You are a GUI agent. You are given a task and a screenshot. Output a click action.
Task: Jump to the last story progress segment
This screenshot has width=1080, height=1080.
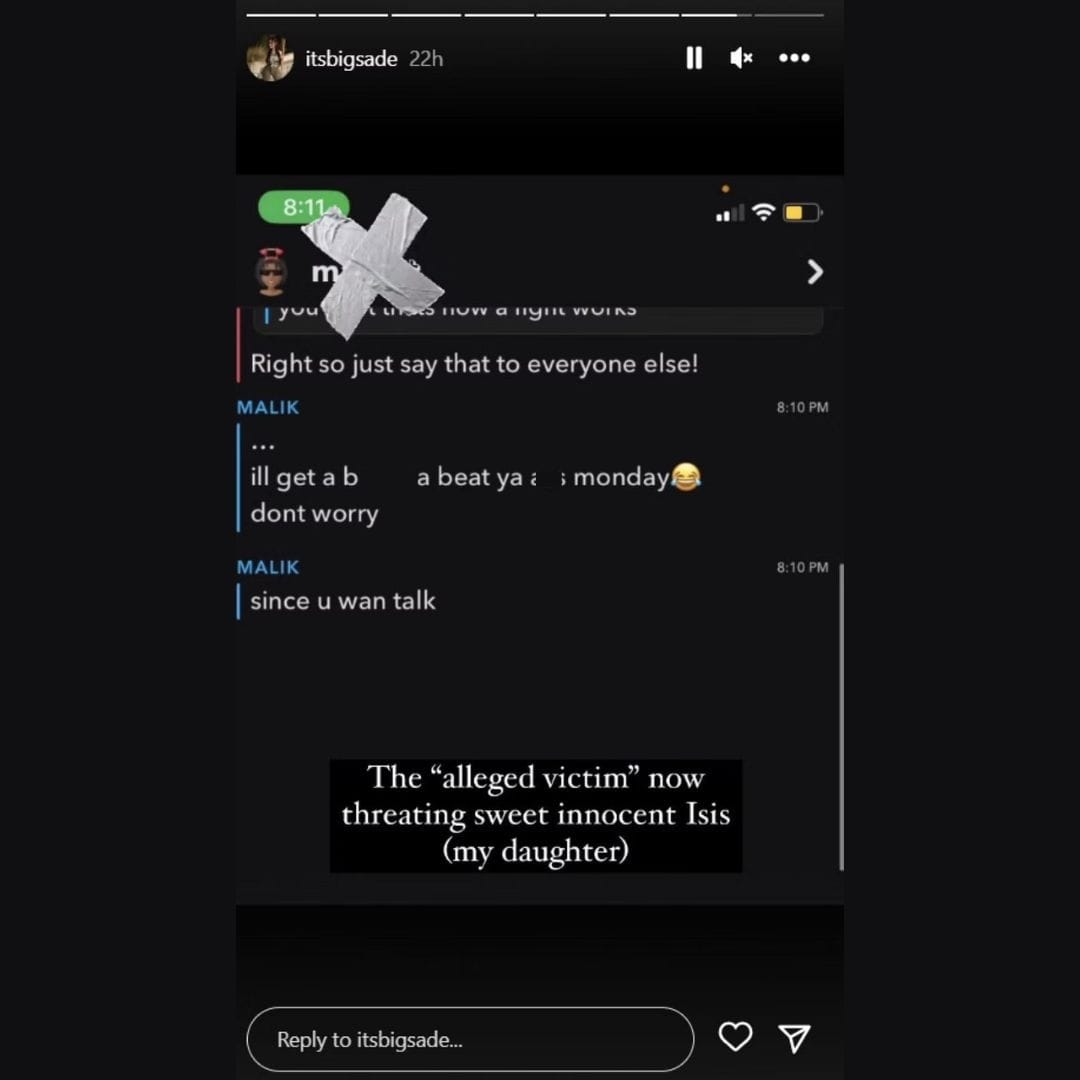tap(789, 14)
